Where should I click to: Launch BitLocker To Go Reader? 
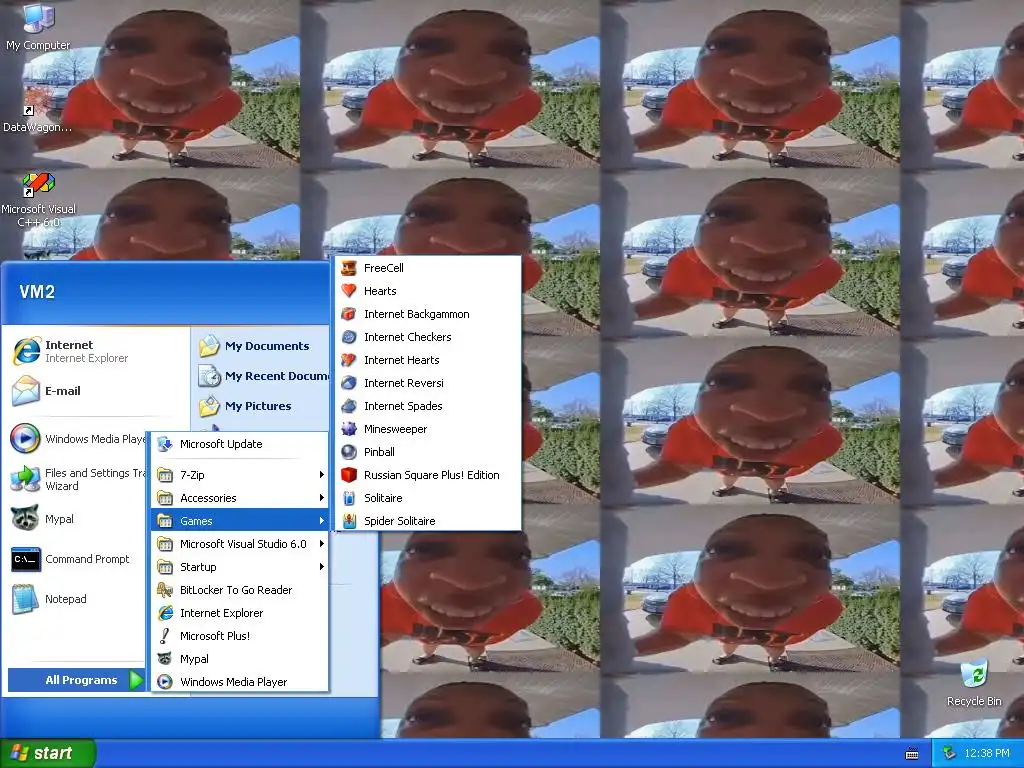pyautogui.click(x=240, y=590)
